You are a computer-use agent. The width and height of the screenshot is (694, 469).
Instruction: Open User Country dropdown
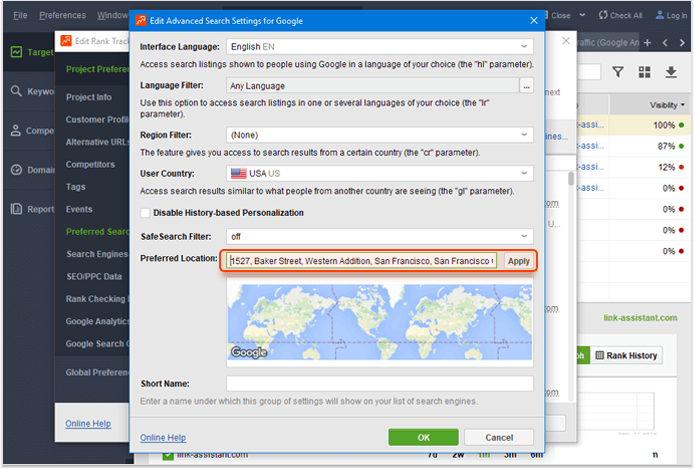[380, 173]
